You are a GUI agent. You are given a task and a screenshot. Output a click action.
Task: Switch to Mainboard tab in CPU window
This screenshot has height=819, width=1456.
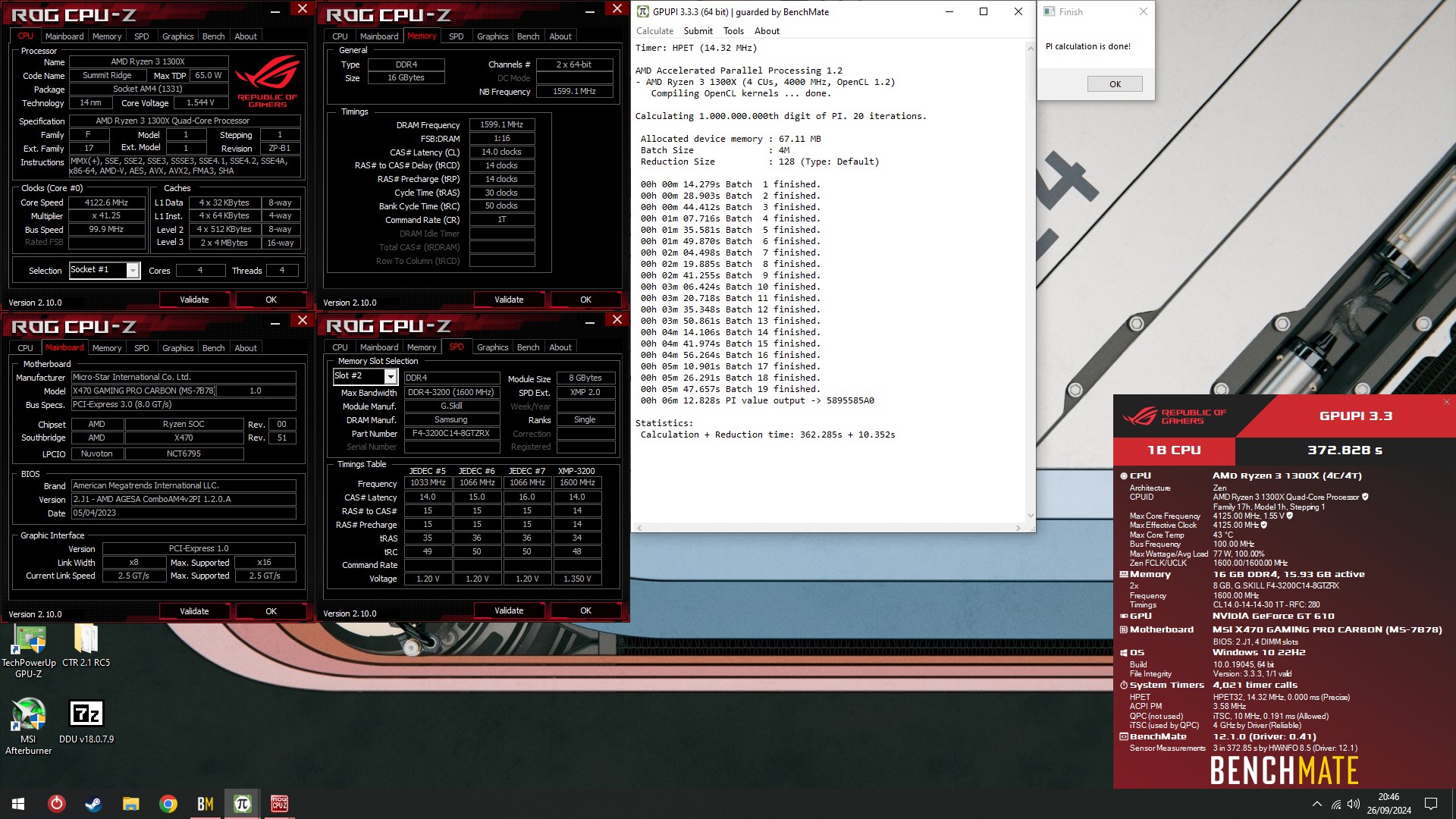point(64,36)
